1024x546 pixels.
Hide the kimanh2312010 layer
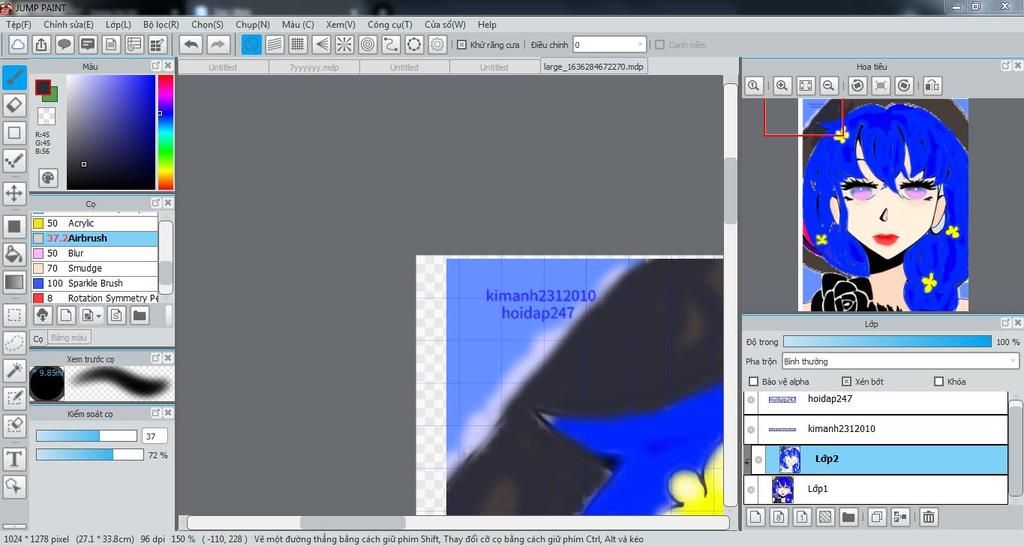click(x=751, y=430)
